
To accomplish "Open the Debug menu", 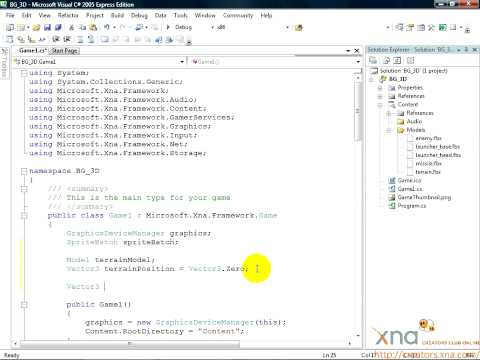I will [x=139, y=15].
